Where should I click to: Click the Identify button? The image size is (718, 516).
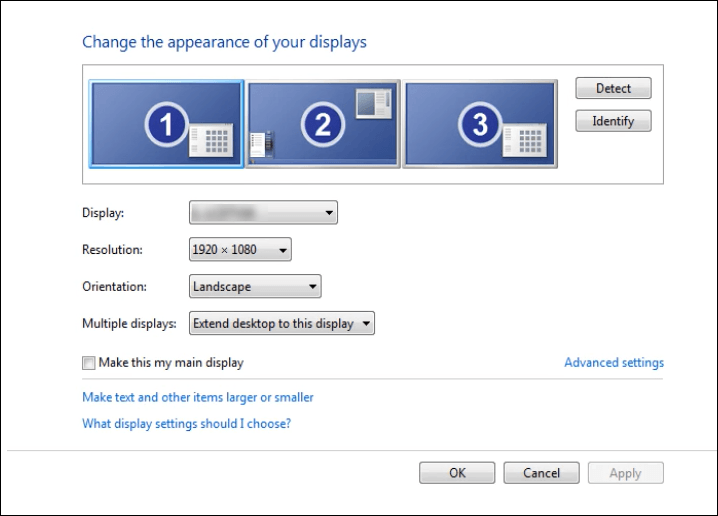[x=613, y=121]
